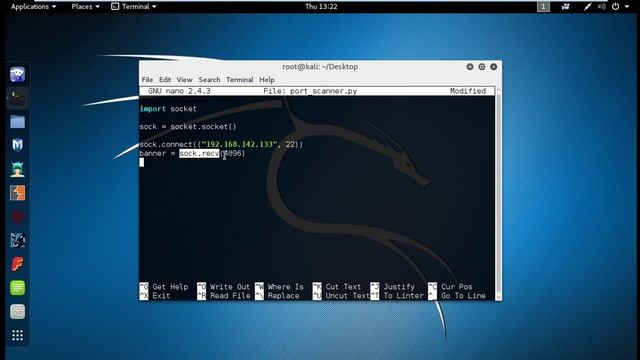Click the word 'banner' in the code
Viewport: 640px width, 360px height.
(x=153, y=153)
